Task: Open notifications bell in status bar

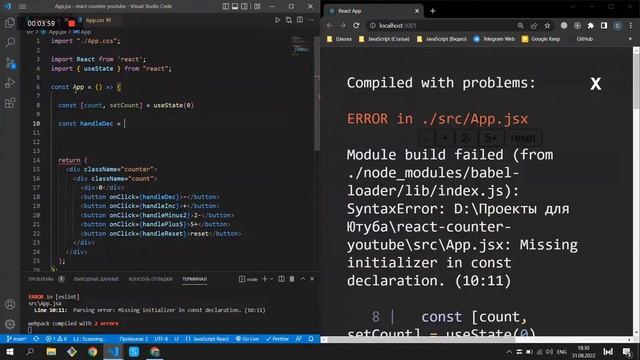Action: 311,339
